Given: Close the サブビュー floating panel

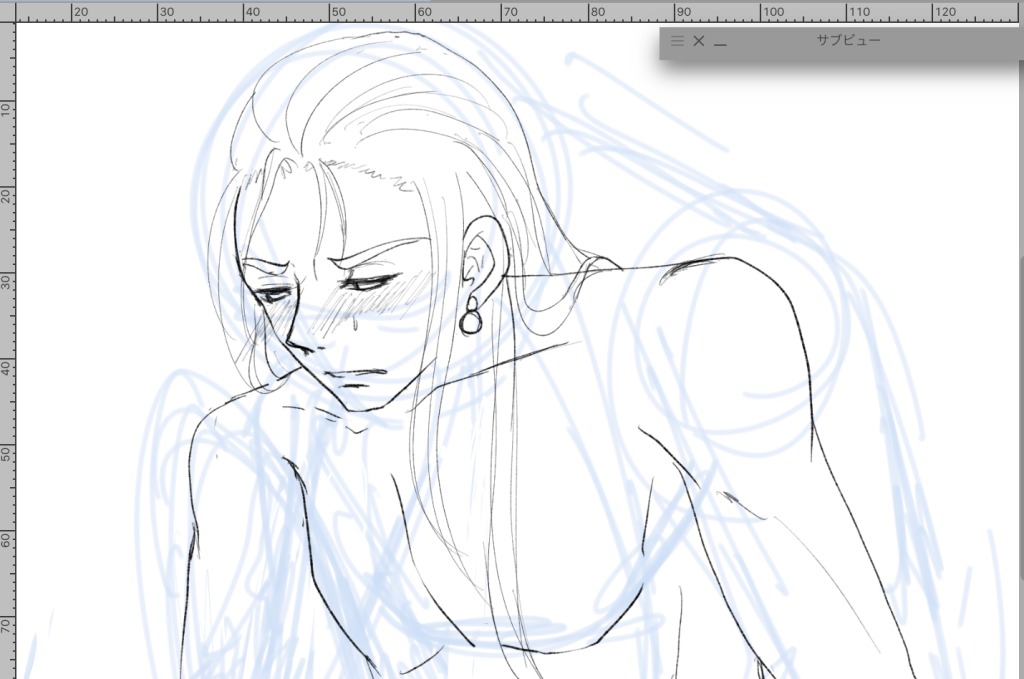Looking at the screenshot, I should [x=699, y=41].
